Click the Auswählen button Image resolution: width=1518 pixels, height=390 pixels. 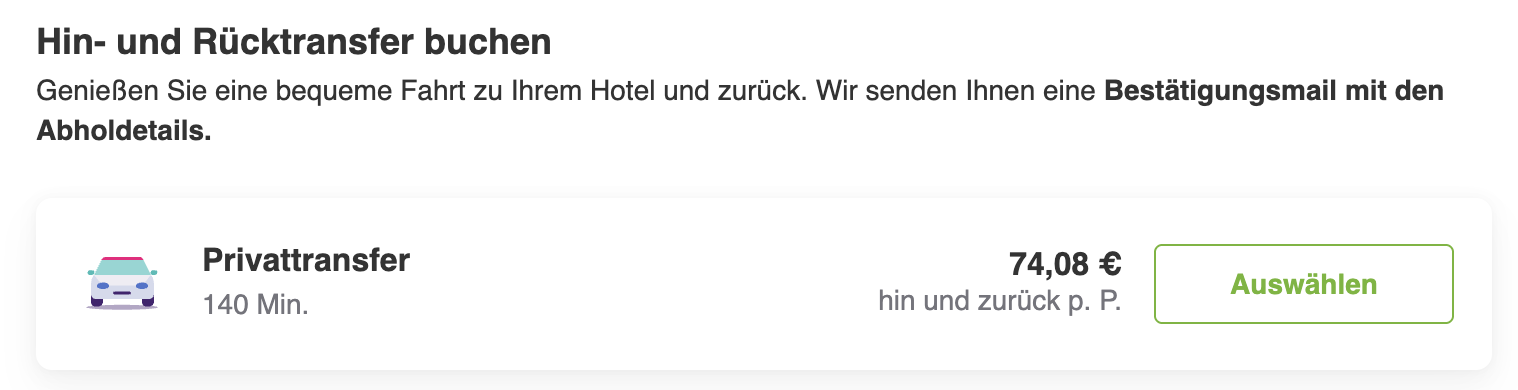point(1304,284)
